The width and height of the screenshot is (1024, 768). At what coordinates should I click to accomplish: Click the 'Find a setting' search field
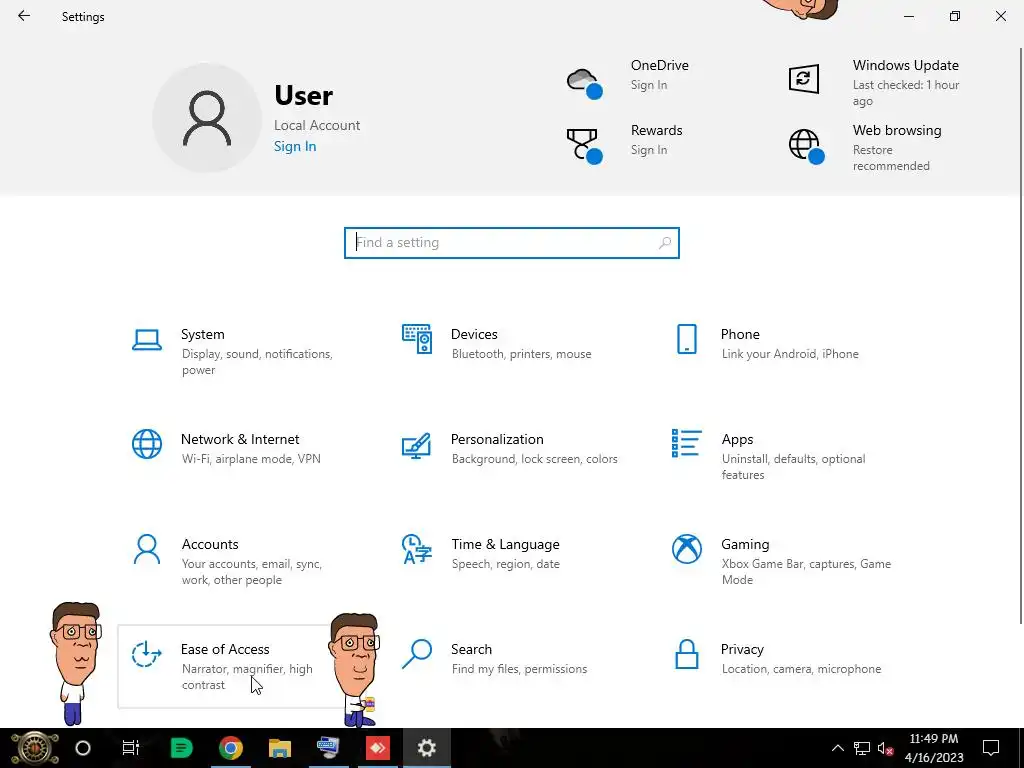pyautogui.click(x=512, y=243)
